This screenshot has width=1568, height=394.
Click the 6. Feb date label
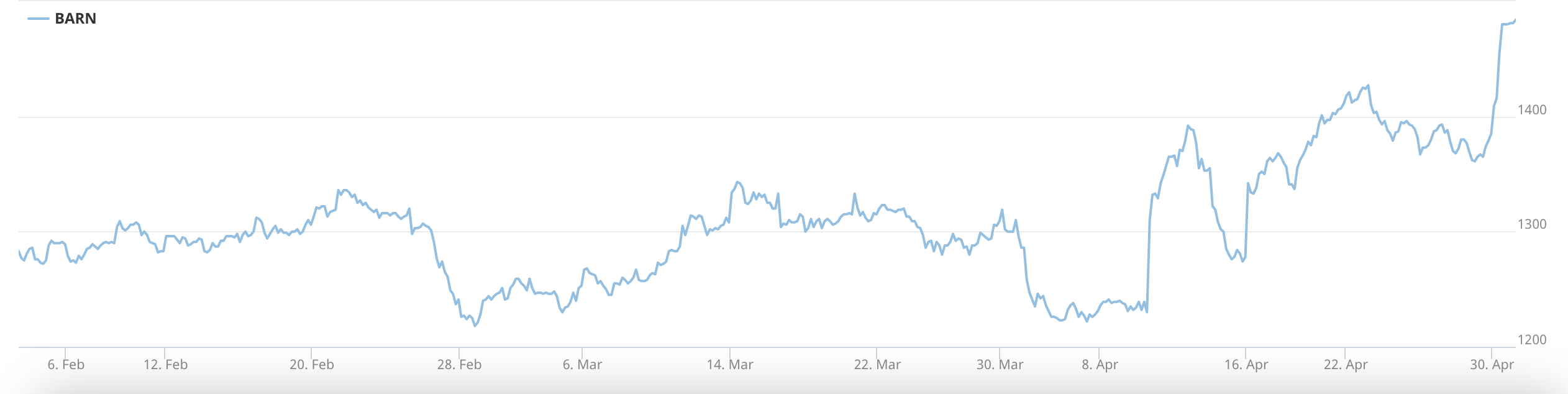(66, 365)
